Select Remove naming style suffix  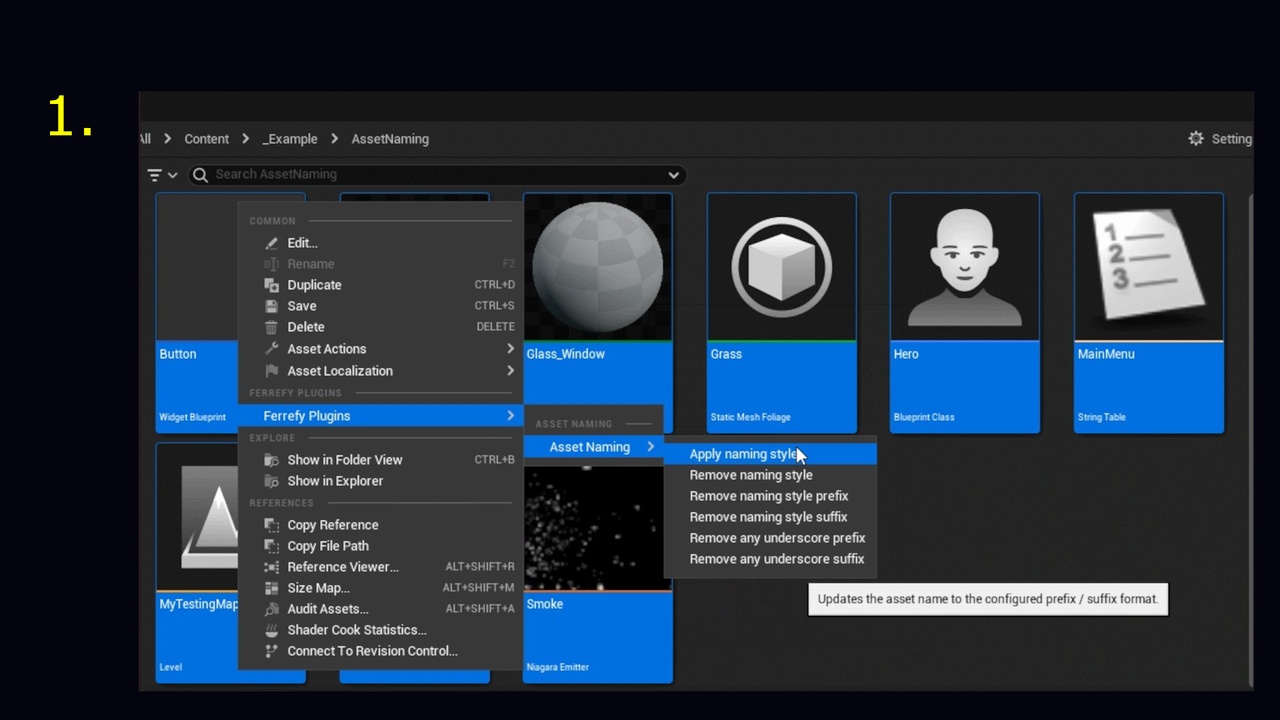click(770, 517)
